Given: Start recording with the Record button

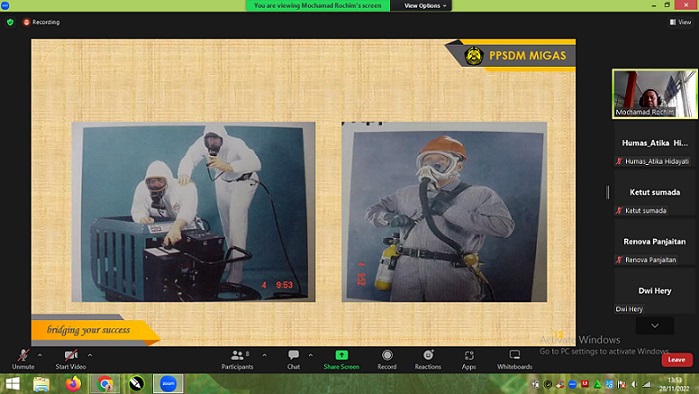Looking at the screenshot, I should 387,360.
